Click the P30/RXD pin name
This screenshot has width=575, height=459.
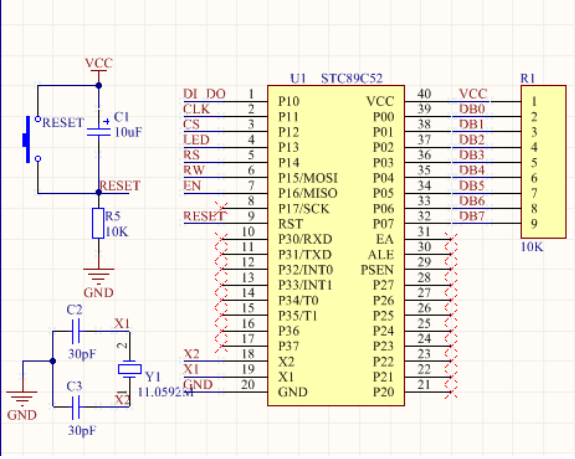point(305,239)
